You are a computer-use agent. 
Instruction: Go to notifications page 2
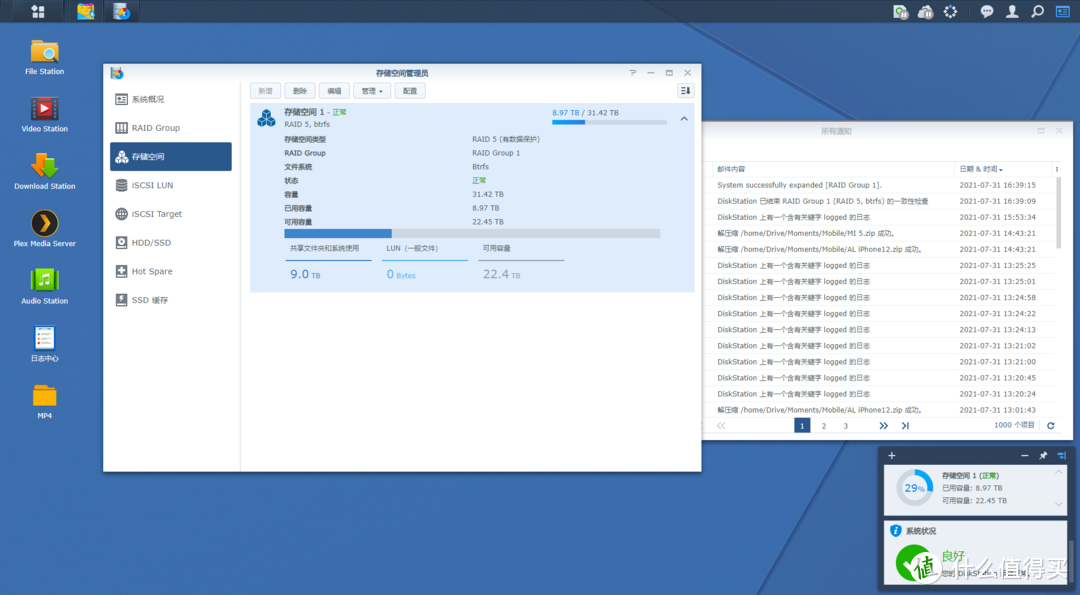click(824, 426)
